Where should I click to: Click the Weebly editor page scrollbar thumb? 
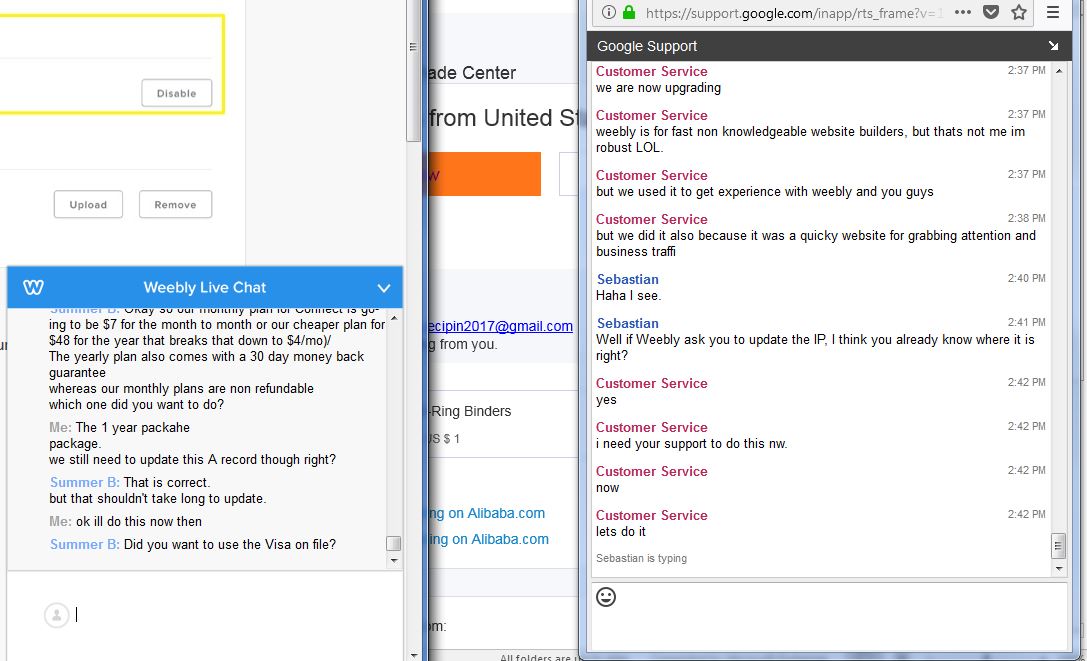tap(412, 71)
